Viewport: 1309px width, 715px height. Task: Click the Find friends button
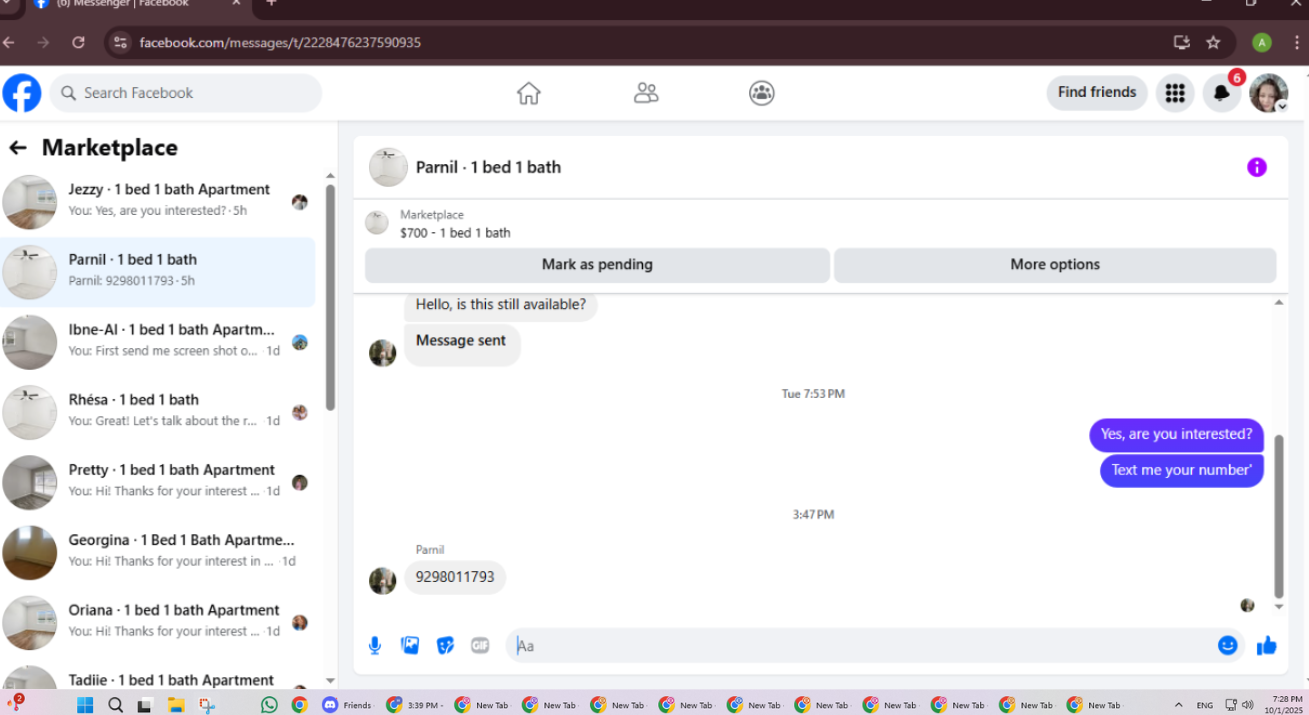1097,92
